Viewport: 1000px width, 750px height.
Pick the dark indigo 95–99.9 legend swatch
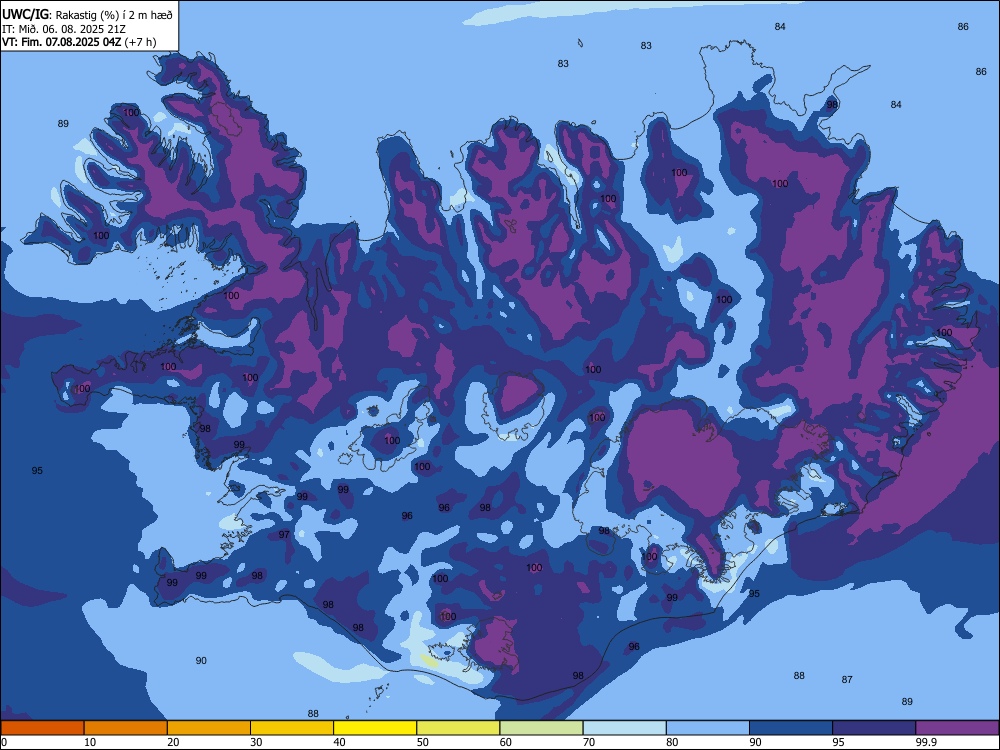coord(874,728)
